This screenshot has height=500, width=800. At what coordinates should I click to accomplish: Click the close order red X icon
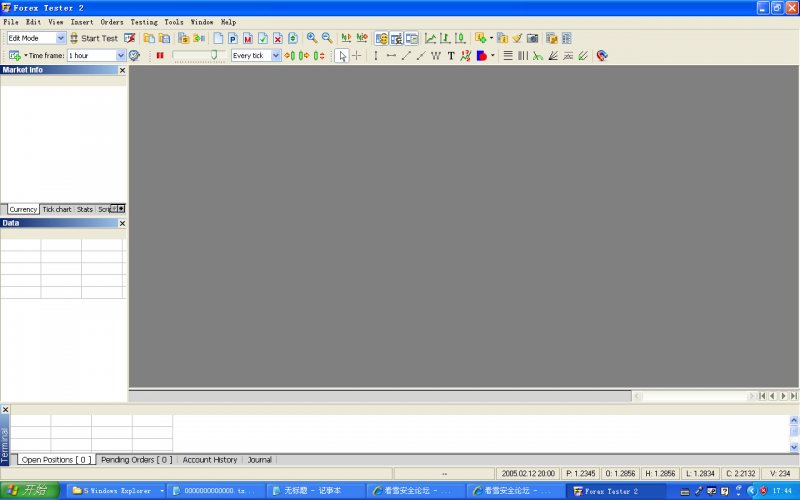pyautogui.click(x=278, y=38)
